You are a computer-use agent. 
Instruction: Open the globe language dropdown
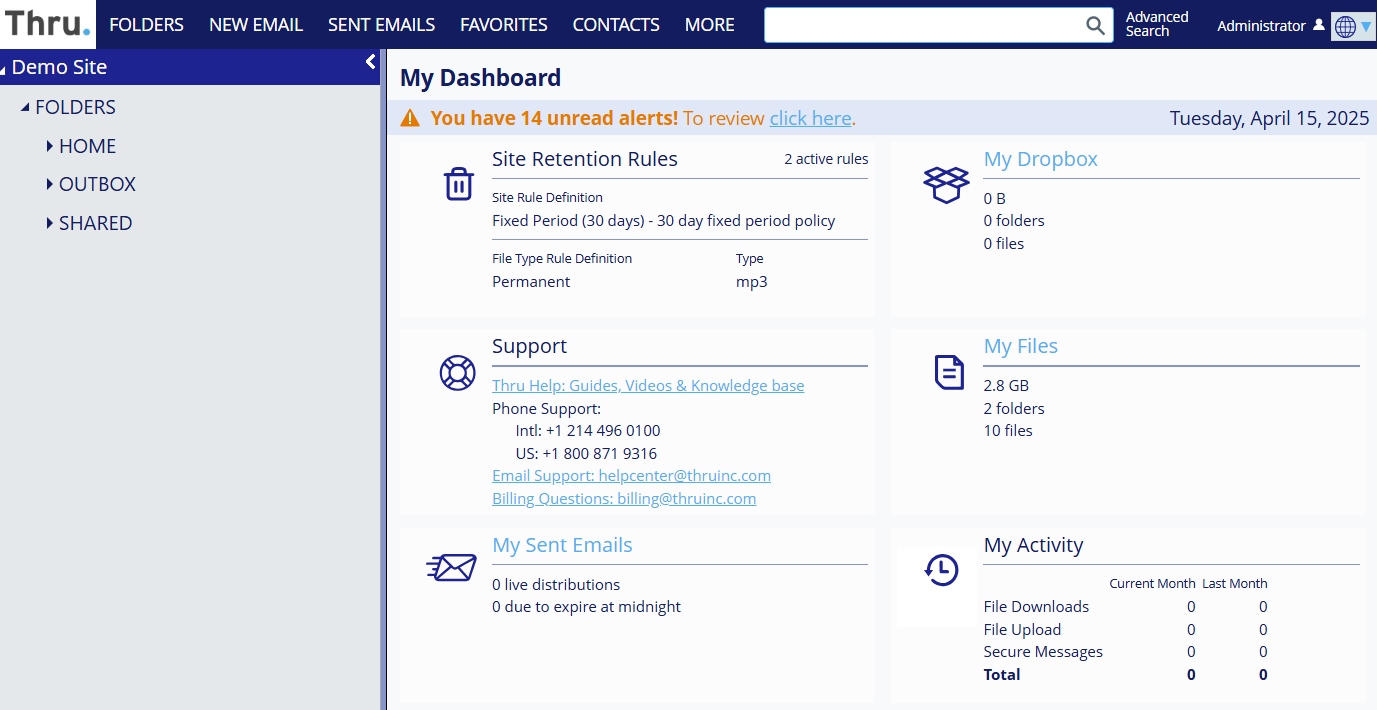1353,26
